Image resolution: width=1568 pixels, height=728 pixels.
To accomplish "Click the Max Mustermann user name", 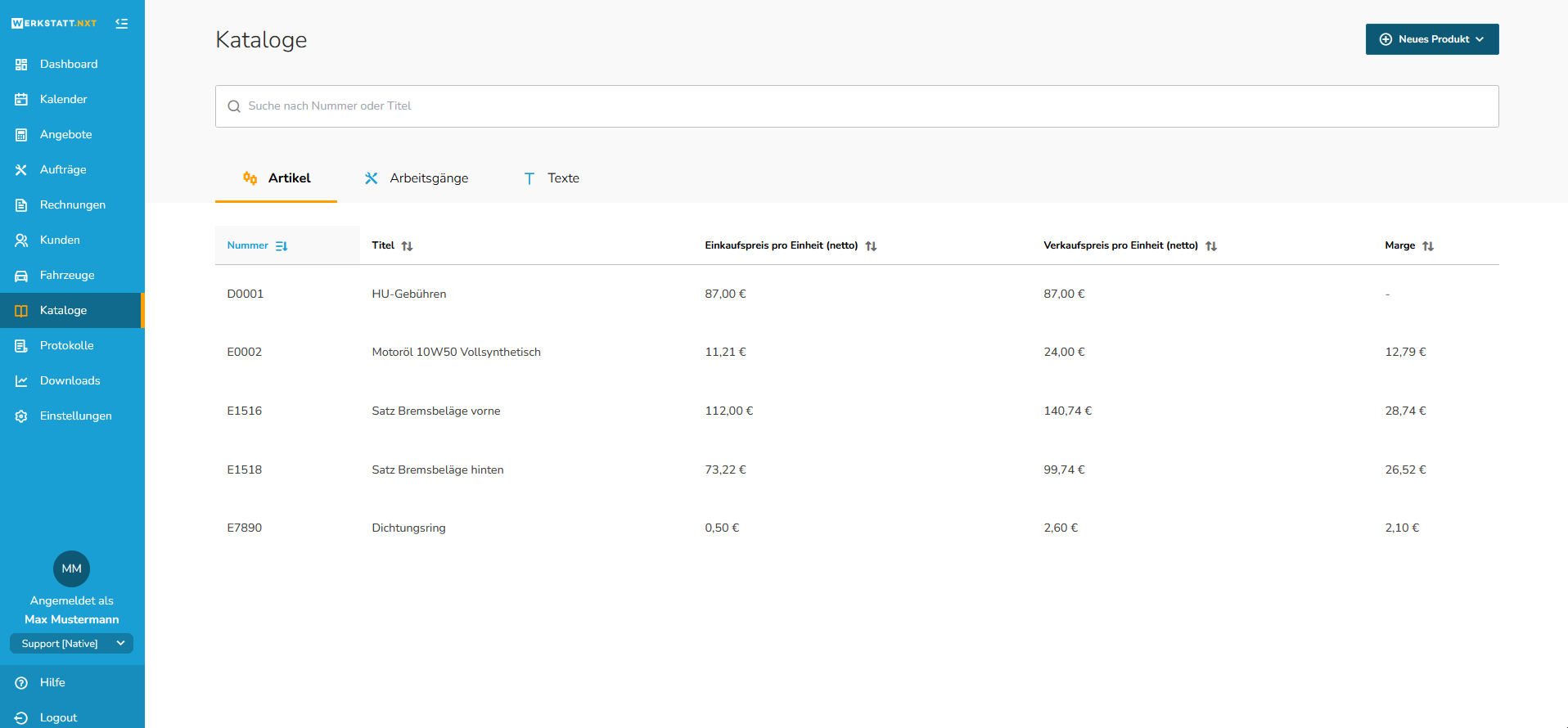I will [72, 620].
